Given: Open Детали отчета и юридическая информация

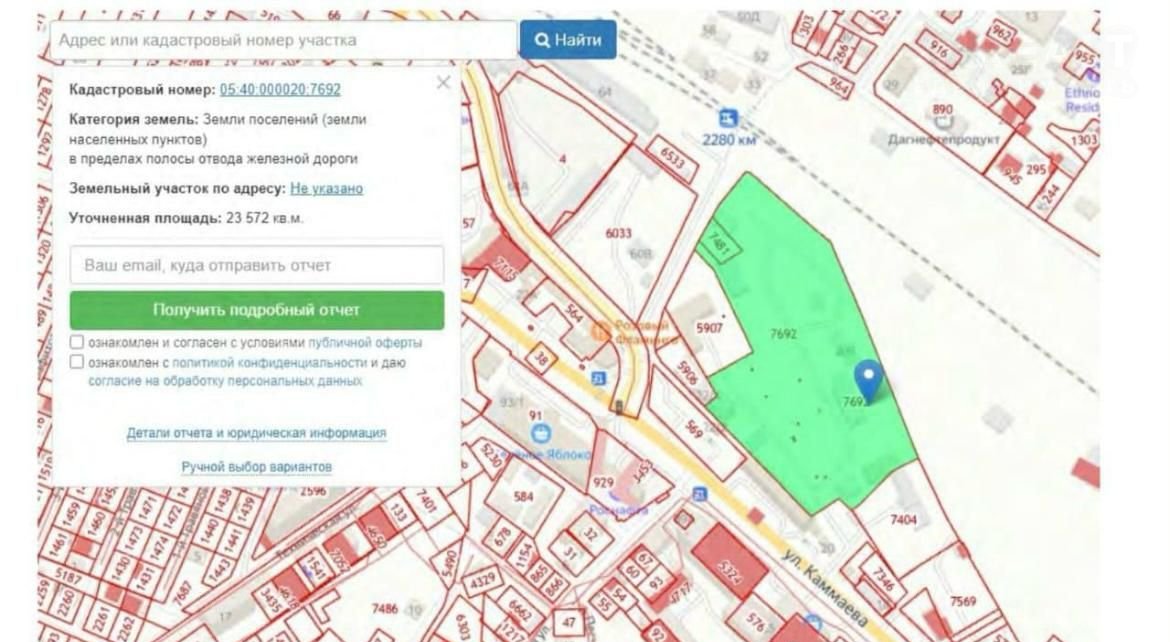Looking at the screenshot, I should (256, 433).
